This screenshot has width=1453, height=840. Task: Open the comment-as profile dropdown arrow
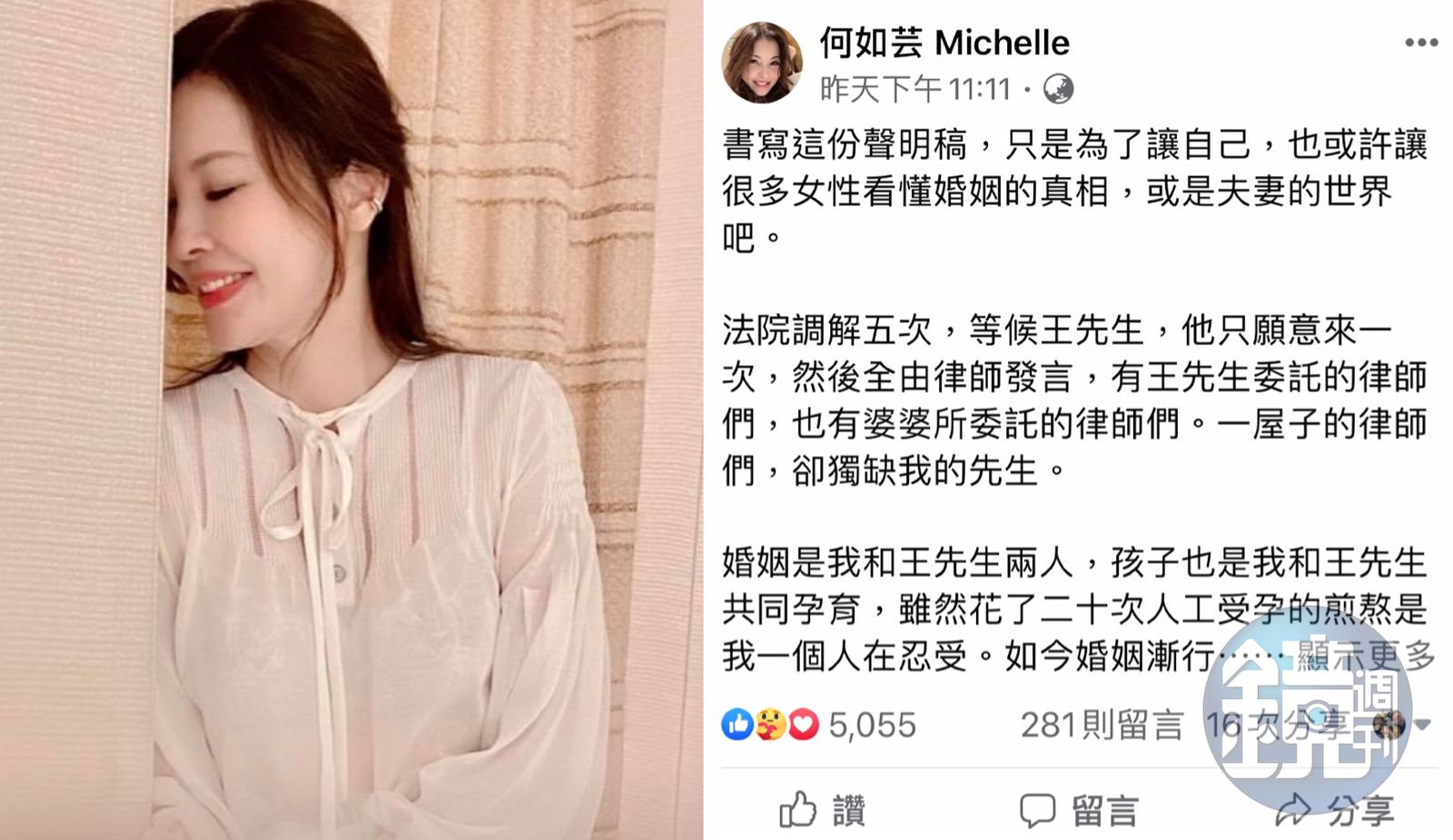pyautogui.click(x=1423, y=725)
